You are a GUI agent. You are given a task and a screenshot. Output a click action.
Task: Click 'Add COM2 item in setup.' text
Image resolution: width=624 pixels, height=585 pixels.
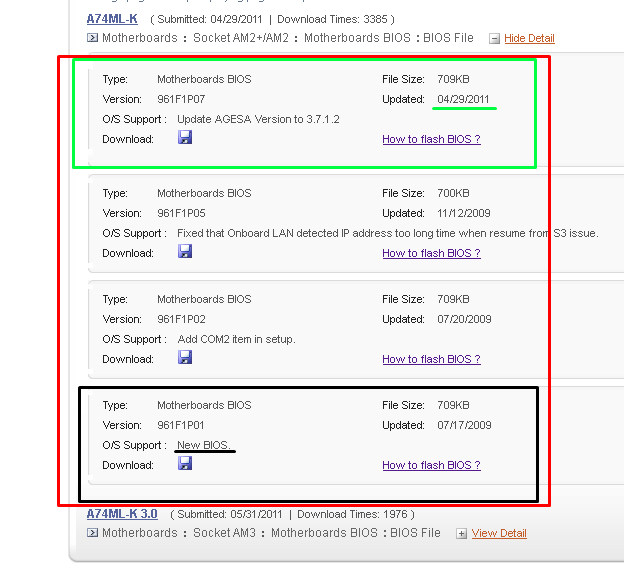coord(236,339)
